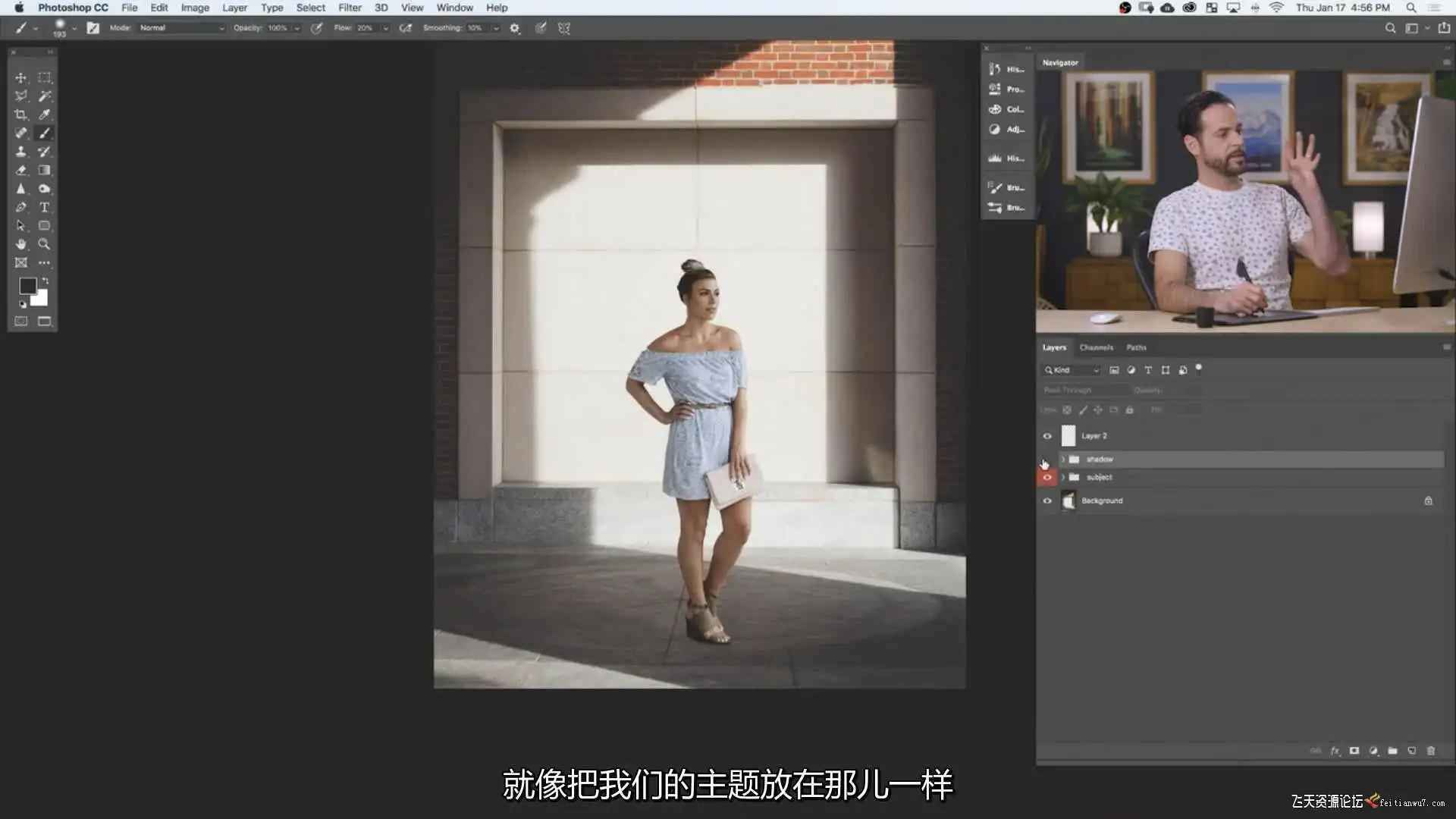Select the Gradient tool
Viewport: 1456px width, 819px height.
click(44, 170)
